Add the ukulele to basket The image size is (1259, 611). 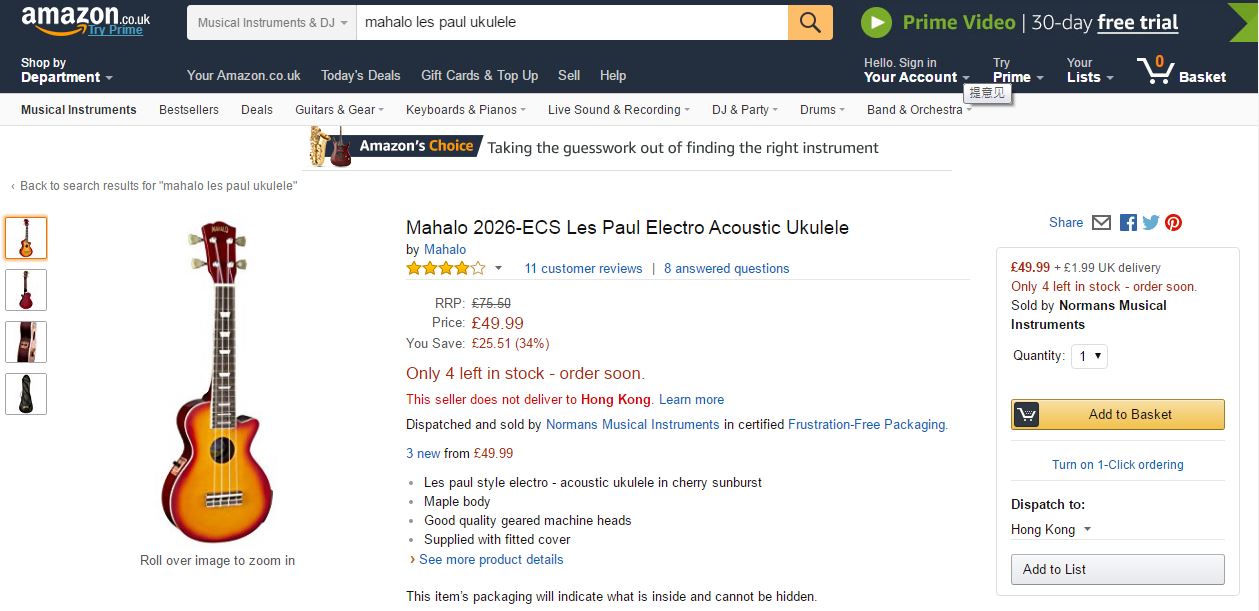[x=1118, y=414]
